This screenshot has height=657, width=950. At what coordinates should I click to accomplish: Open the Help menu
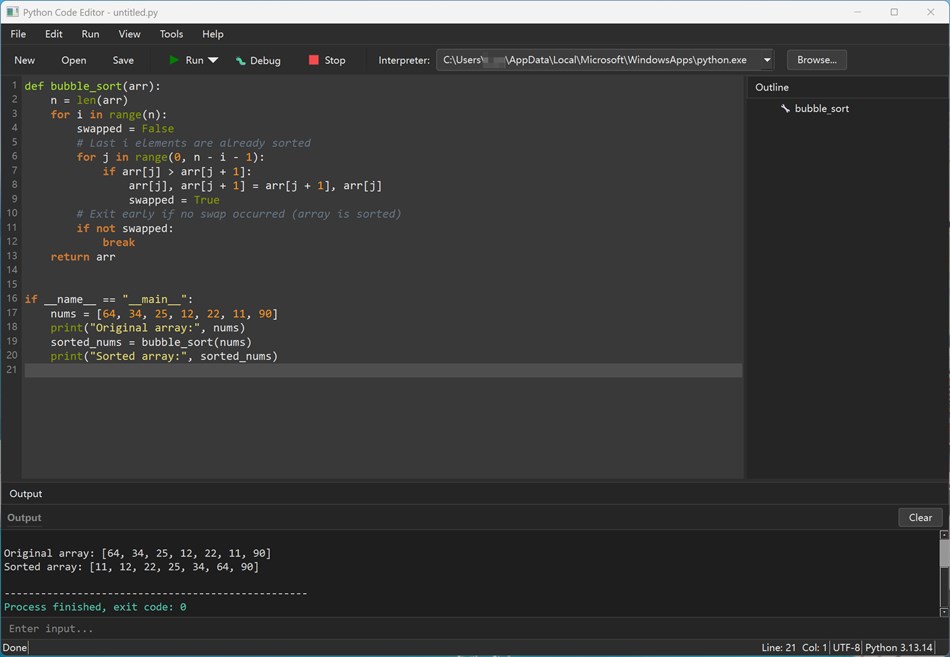[x=213, y=34]
